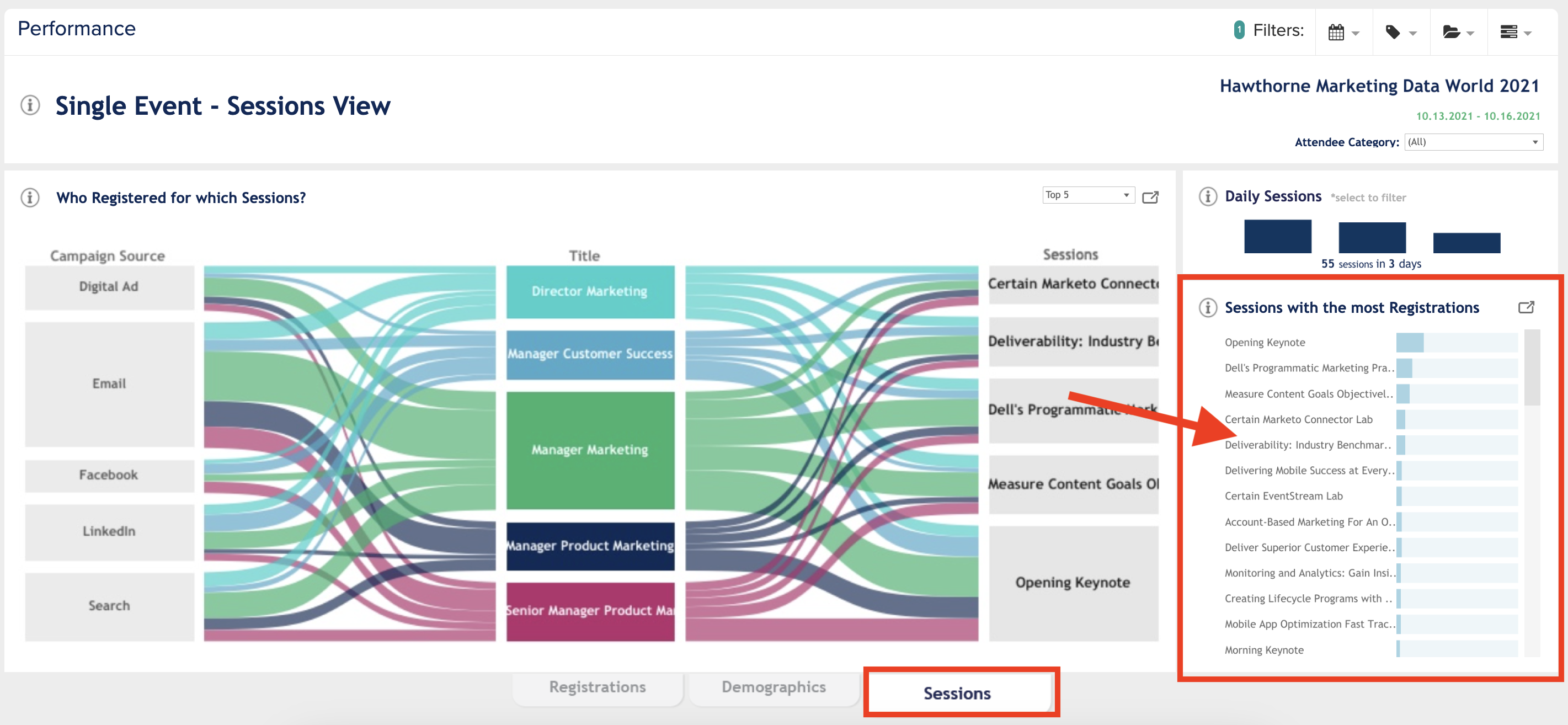1568x725 pixels.
Task: Click info icon next to Daily Sessions
Action: (1208, 196)
